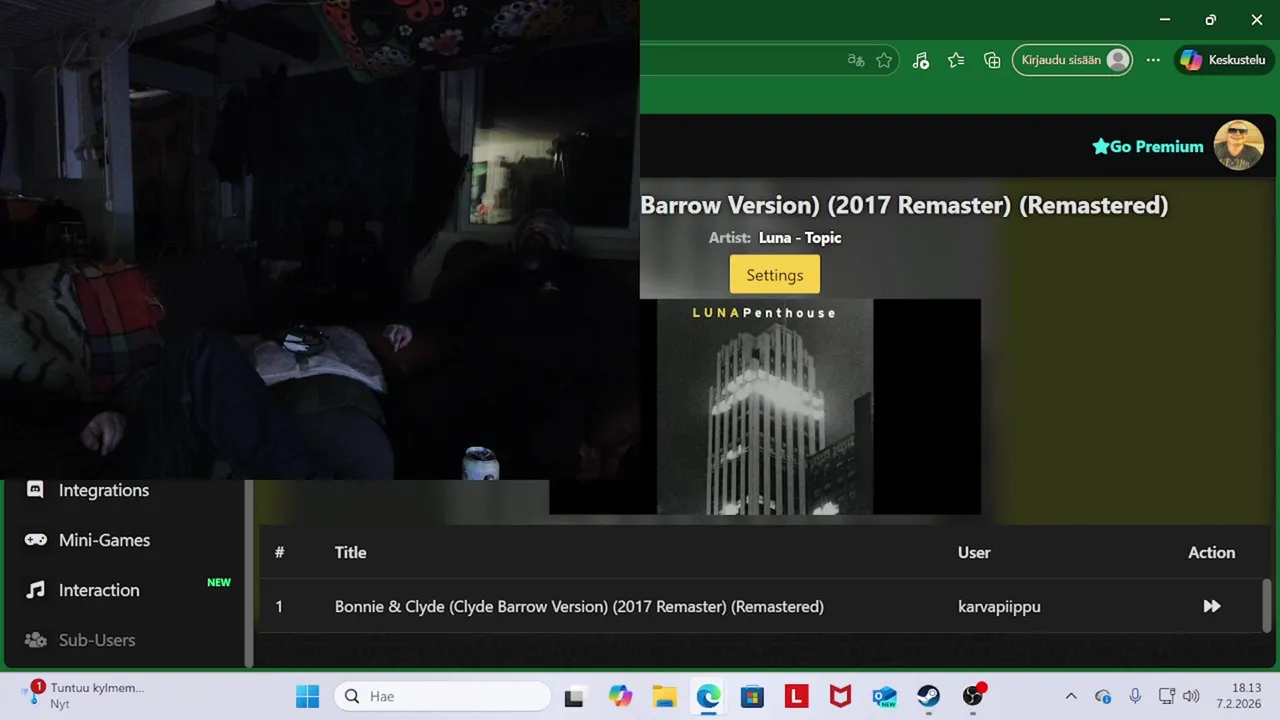Open McAfee from the taskbar
The width and height of the screenshot is (1280, 720).
point(840,696)
